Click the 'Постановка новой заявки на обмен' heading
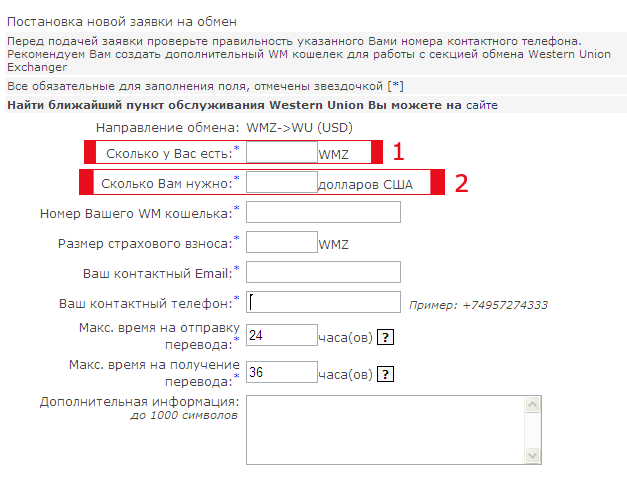 click(x=122, y=22)
